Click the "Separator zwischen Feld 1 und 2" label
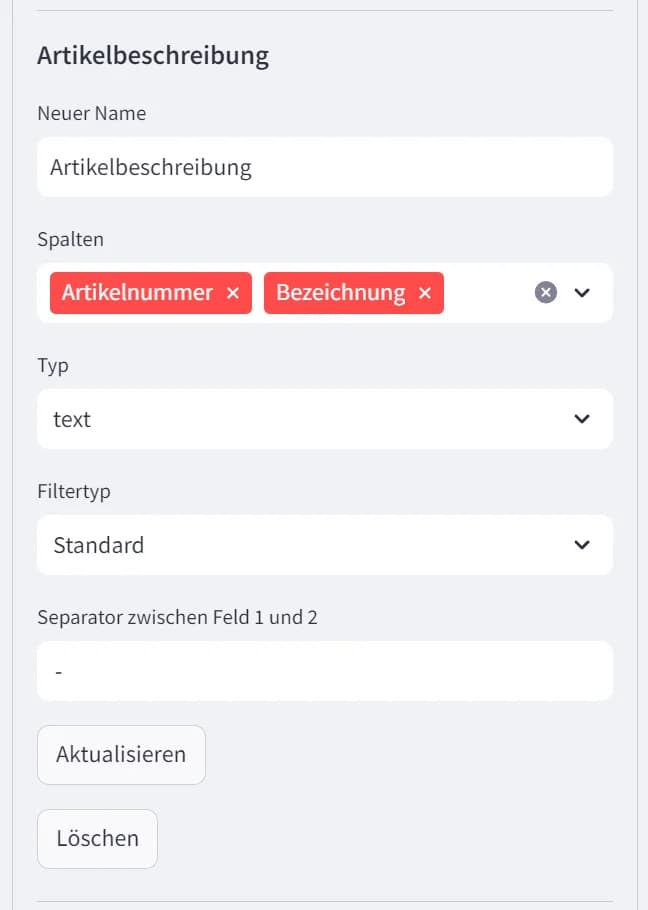The width and height of the screenshot is (648, 910). tap(177, 617)
